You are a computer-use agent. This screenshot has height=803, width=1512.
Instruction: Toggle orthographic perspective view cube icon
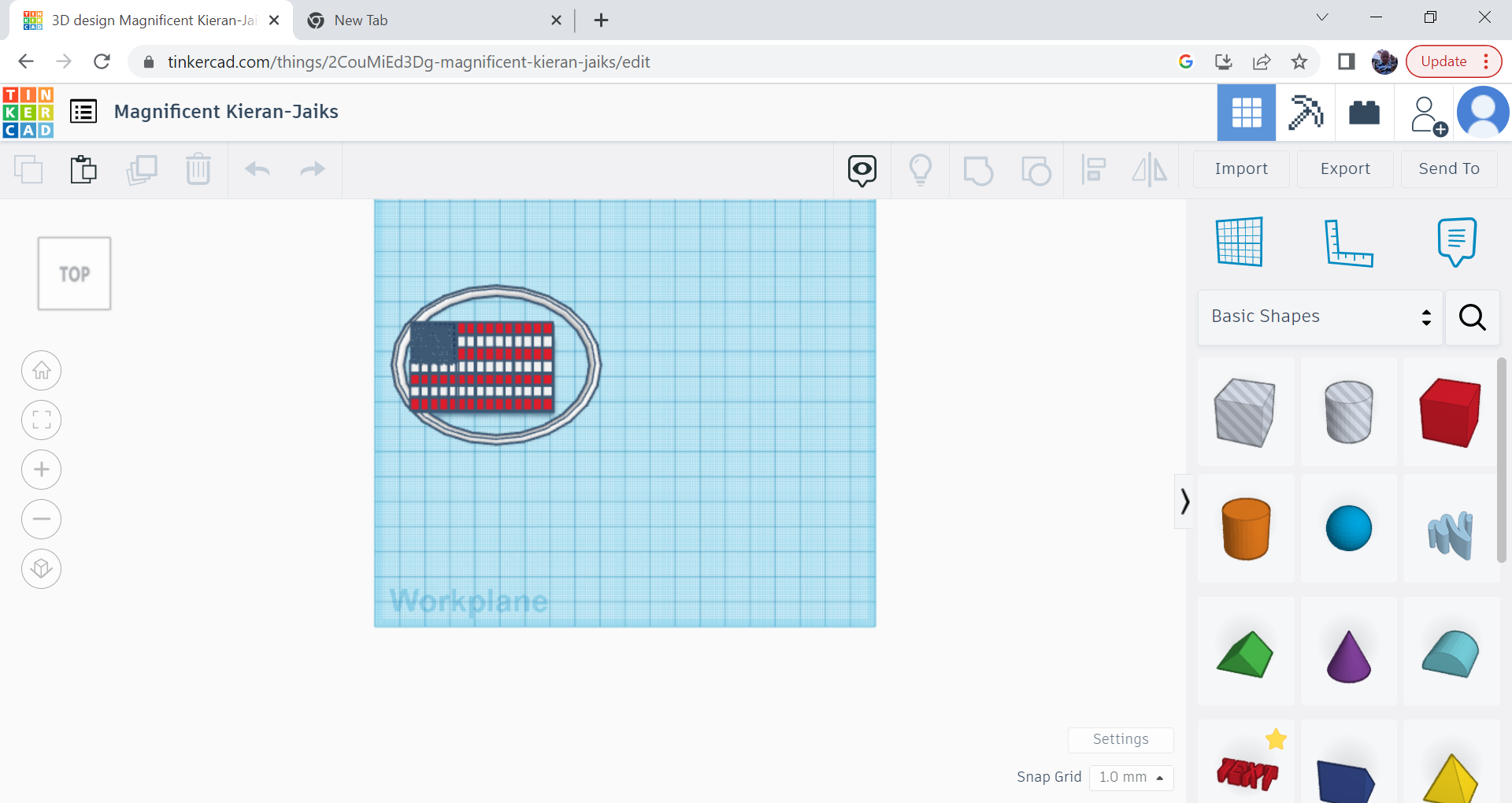coord(42,568)
